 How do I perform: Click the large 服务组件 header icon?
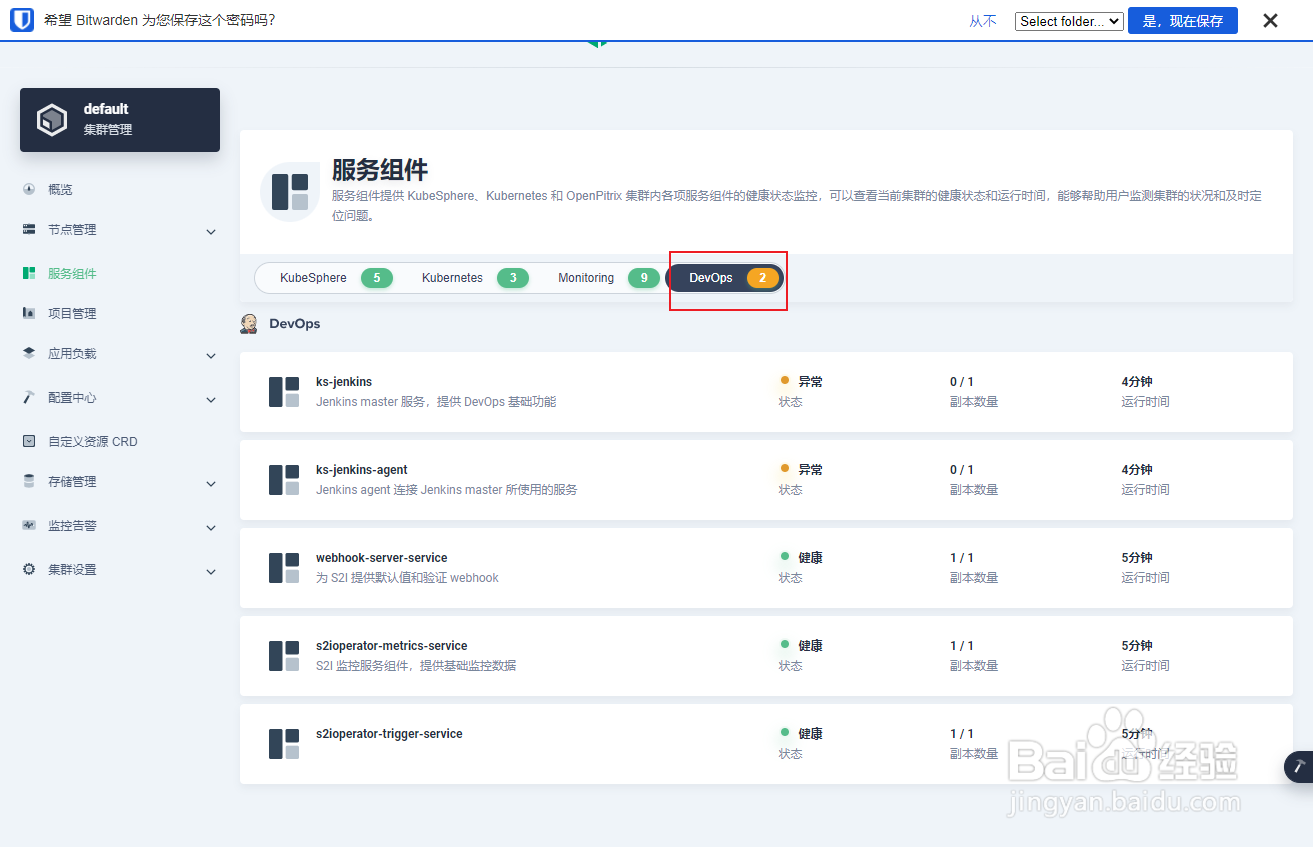(x=291, y=191)
